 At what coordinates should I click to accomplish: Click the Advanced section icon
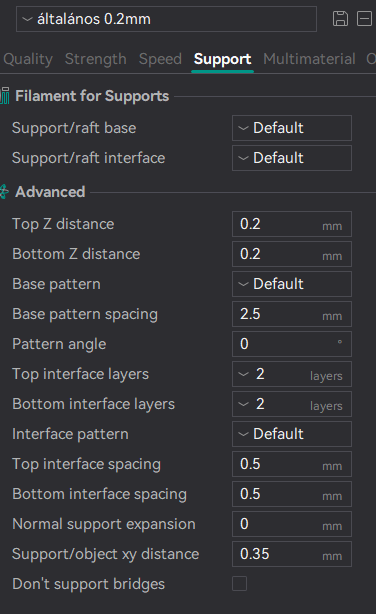4,192
